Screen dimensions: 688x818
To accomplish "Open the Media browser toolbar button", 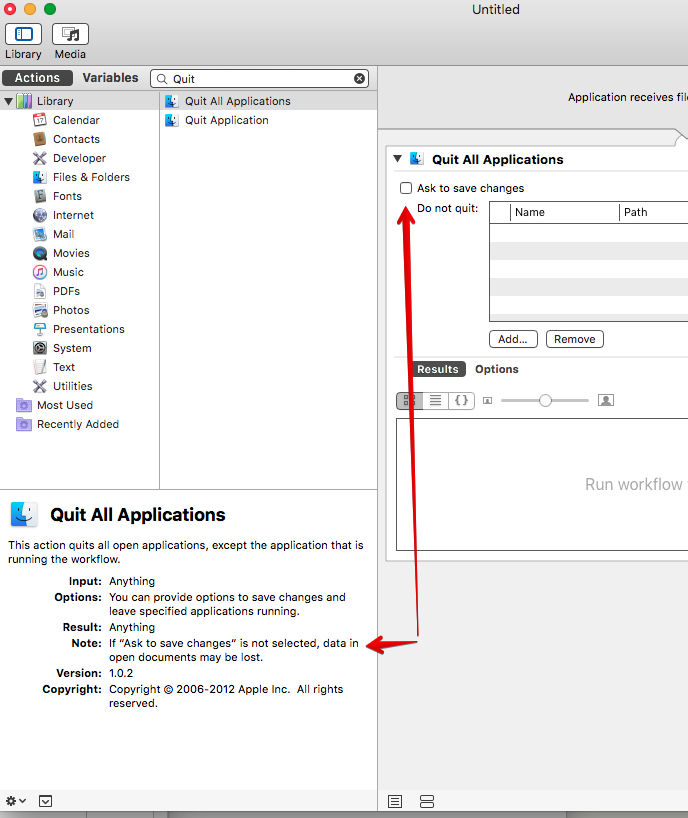I will pos(70,34).
